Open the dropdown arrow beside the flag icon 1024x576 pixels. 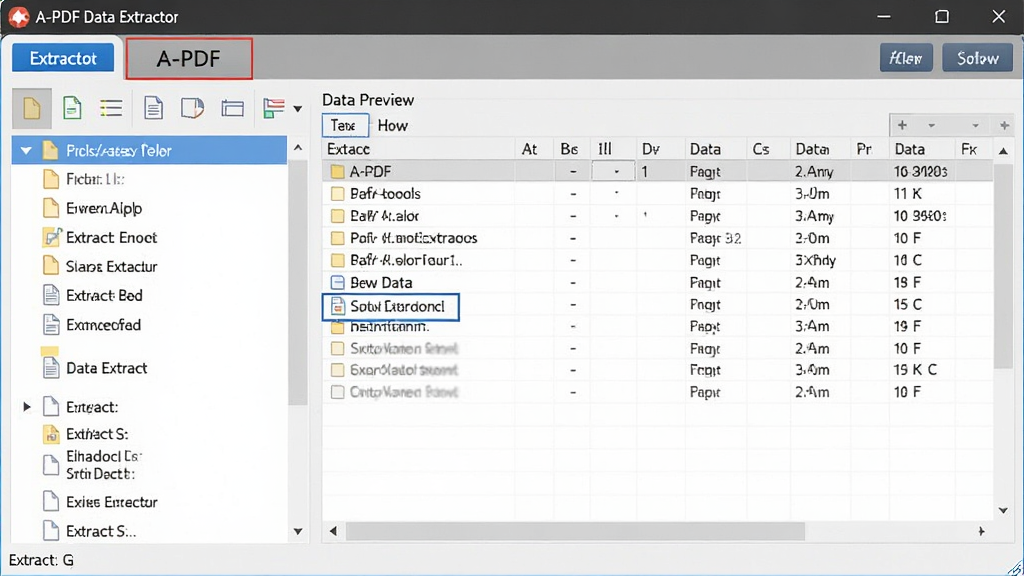click(x=298, y=108)
